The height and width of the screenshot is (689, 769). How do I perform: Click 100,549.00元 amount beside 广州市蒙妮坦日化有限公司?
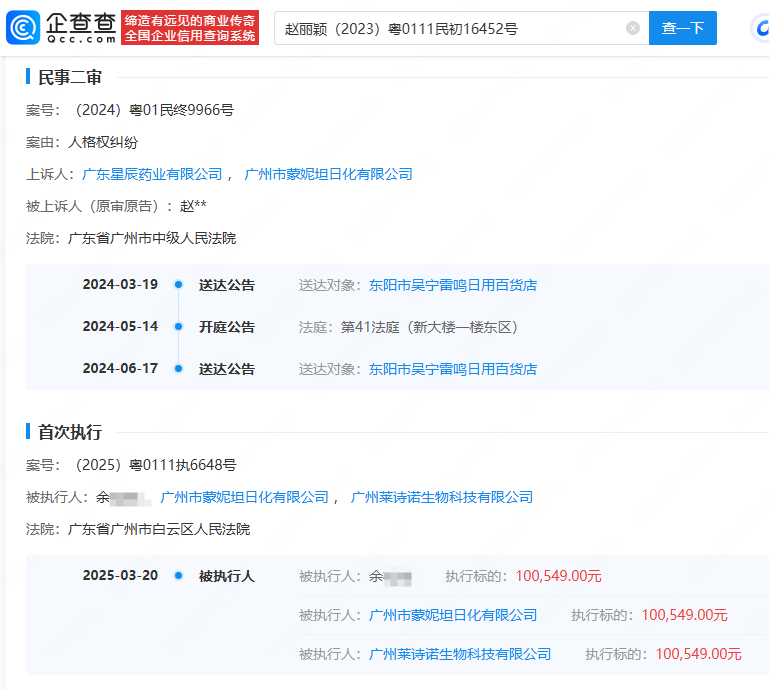pyautogui.click(x=684, y=615)
